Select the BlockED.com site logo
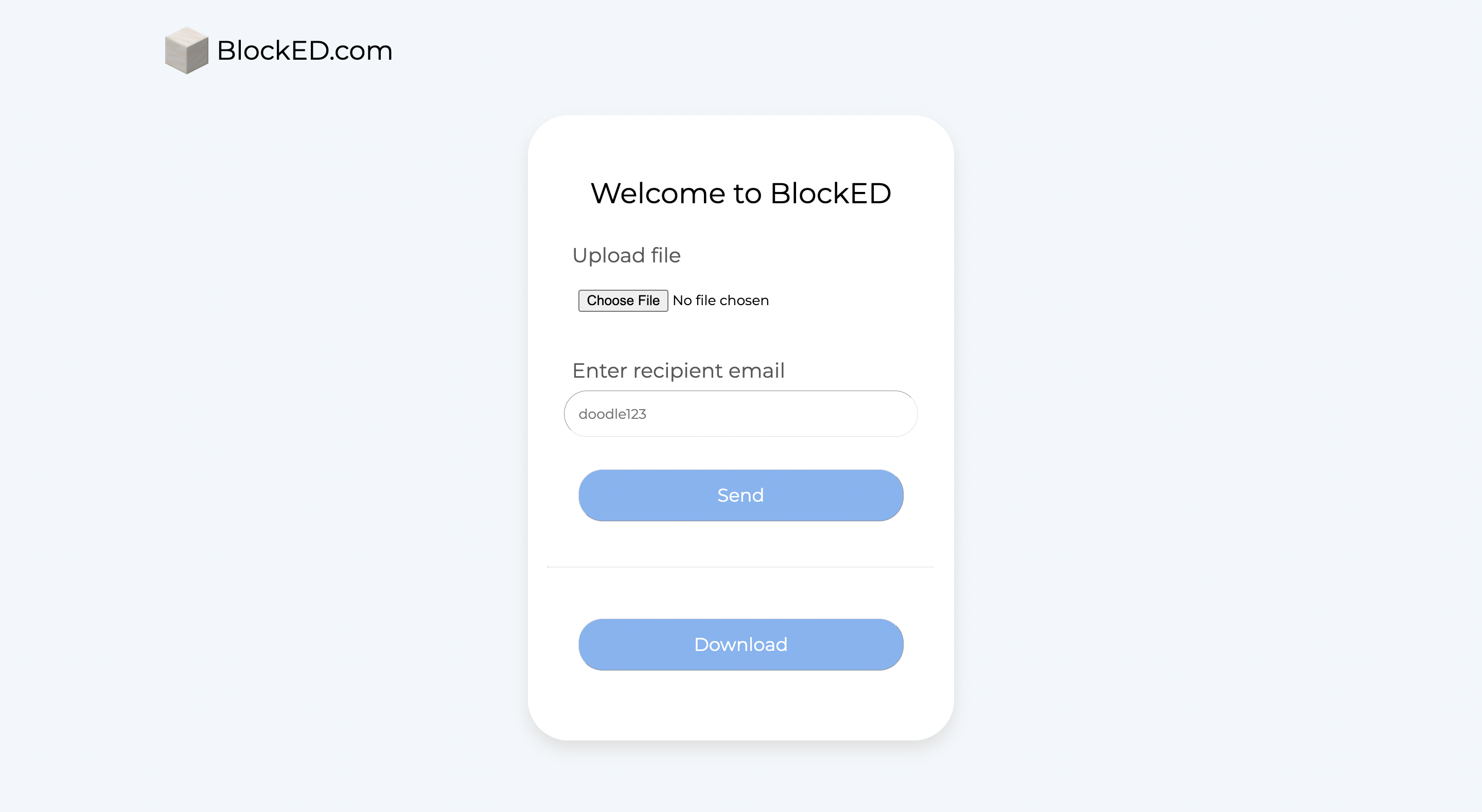Image resolution: width=1482 pixels, height=812 pixels. pyautogui.click(x=279, y=51)
